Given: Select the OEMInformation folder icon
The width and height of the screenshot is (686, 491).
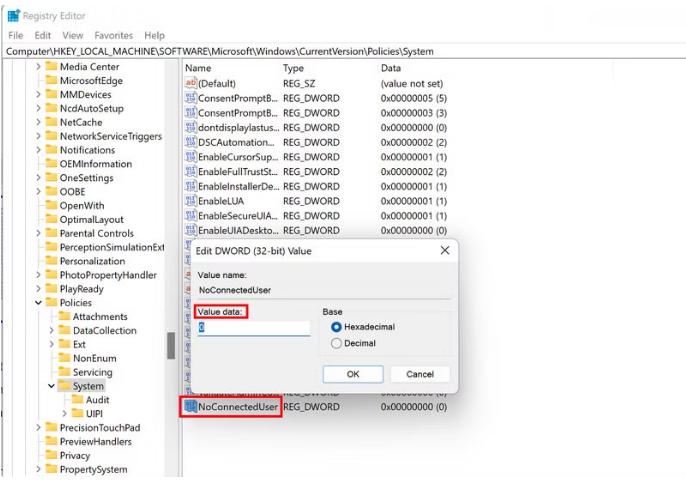Looking at the screenshot, I should tap(52, 163).
